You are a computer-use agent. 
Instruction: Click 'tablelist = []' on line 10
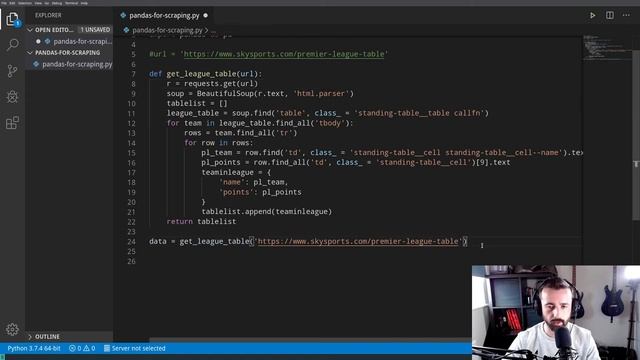click(x=197, y=103)
